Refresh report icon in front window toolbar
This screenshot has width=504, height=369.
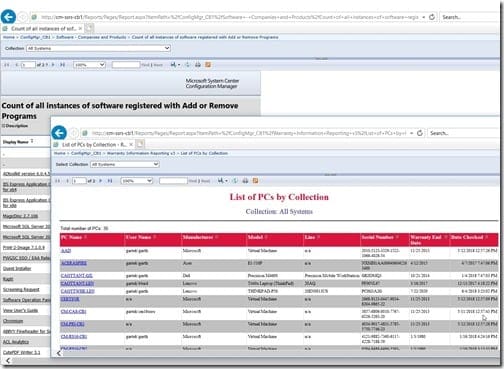235,181
